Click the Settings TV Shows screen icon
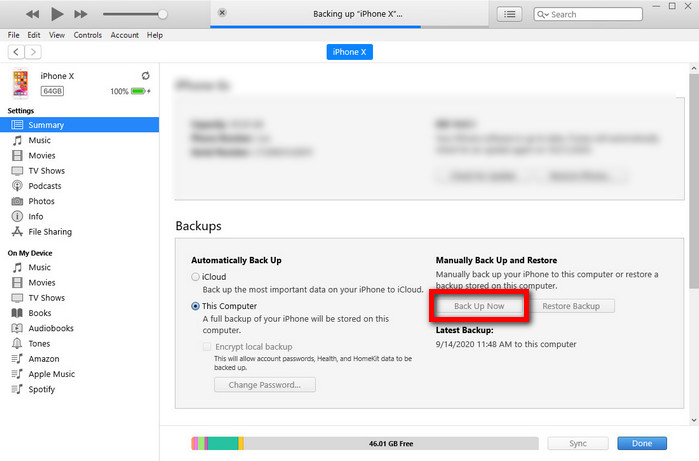699x461 pixels. tap(17, 171)
